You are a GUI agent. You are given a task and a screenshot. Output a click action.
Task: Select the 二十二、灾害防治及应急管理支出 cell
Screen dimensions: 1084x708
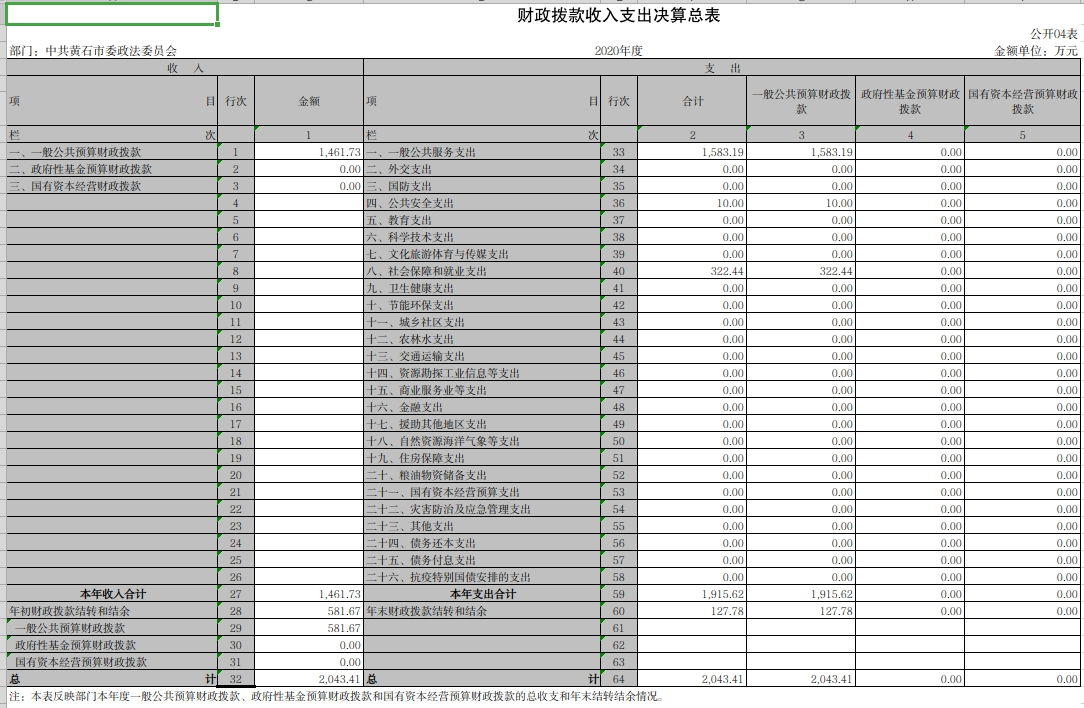pyautogui.click(x=483, y=509)
